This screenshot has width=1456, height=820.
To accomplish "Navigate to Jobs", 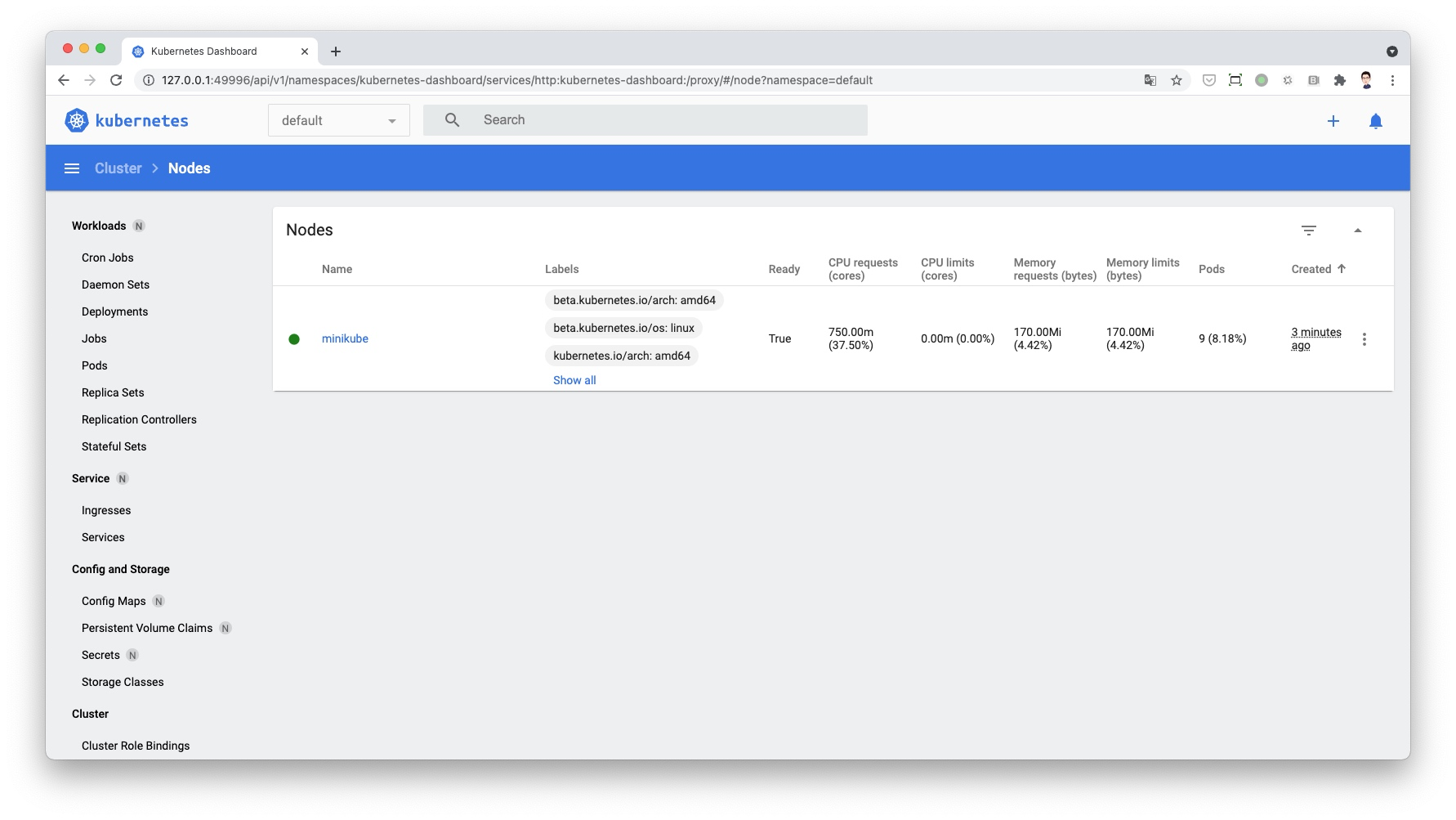I will [x=94, y=338].
